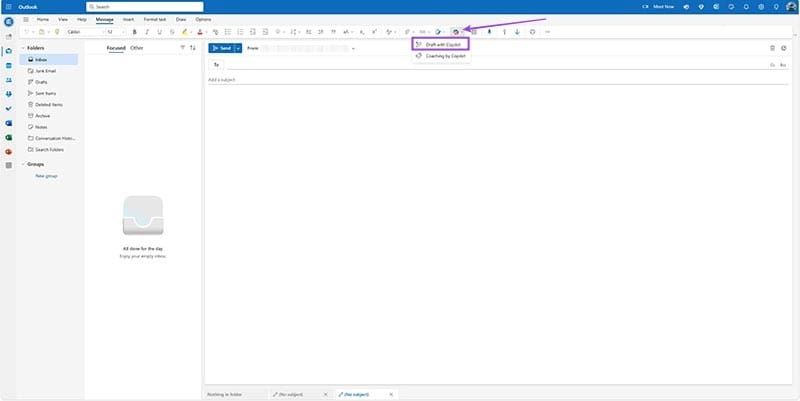Toggle the hamburger navigation pane button

[26, 19]
